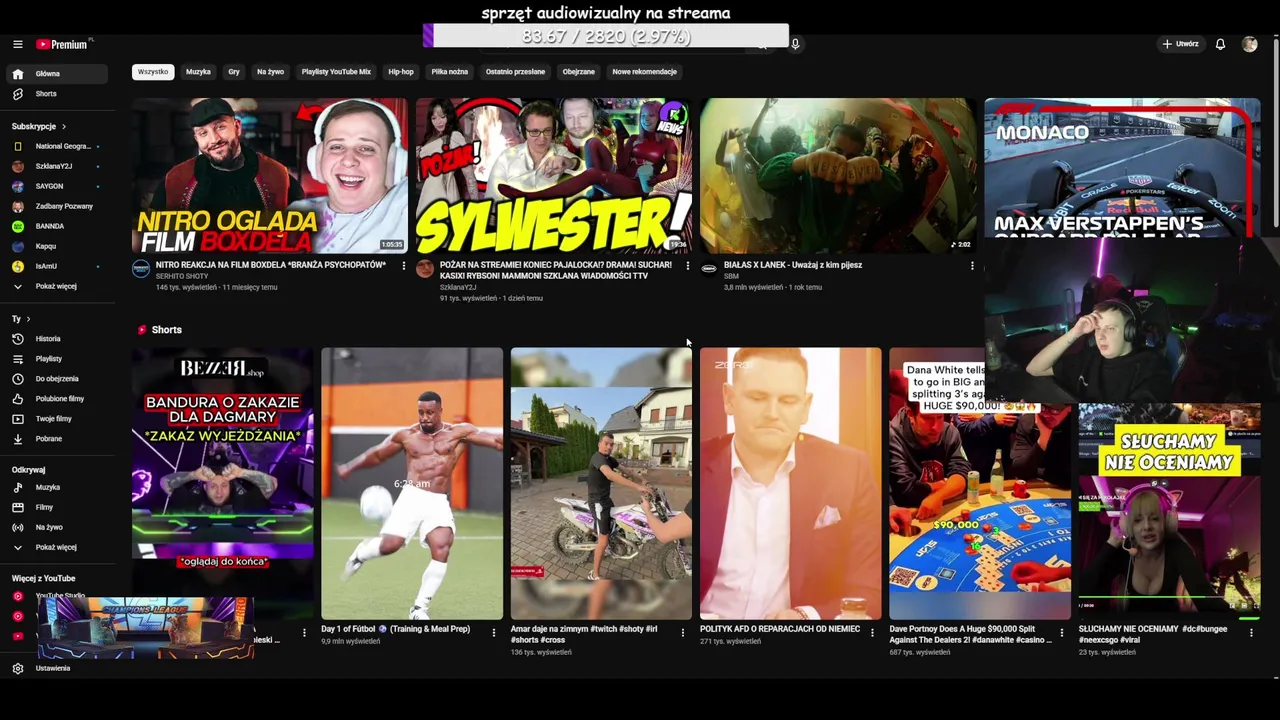
Task: Open options for Polityk AfD short
Action: coord(872,632)
